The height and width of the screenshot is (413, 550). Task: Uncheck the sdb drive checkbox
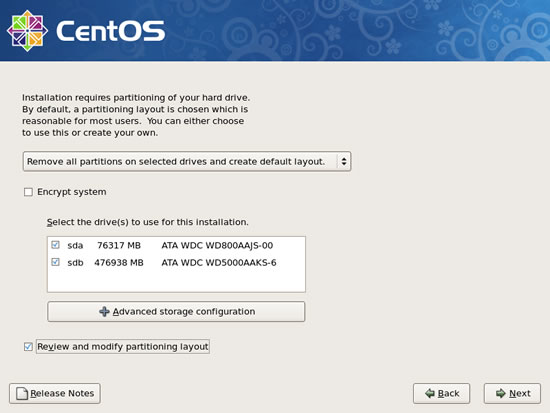click(55, 262)
